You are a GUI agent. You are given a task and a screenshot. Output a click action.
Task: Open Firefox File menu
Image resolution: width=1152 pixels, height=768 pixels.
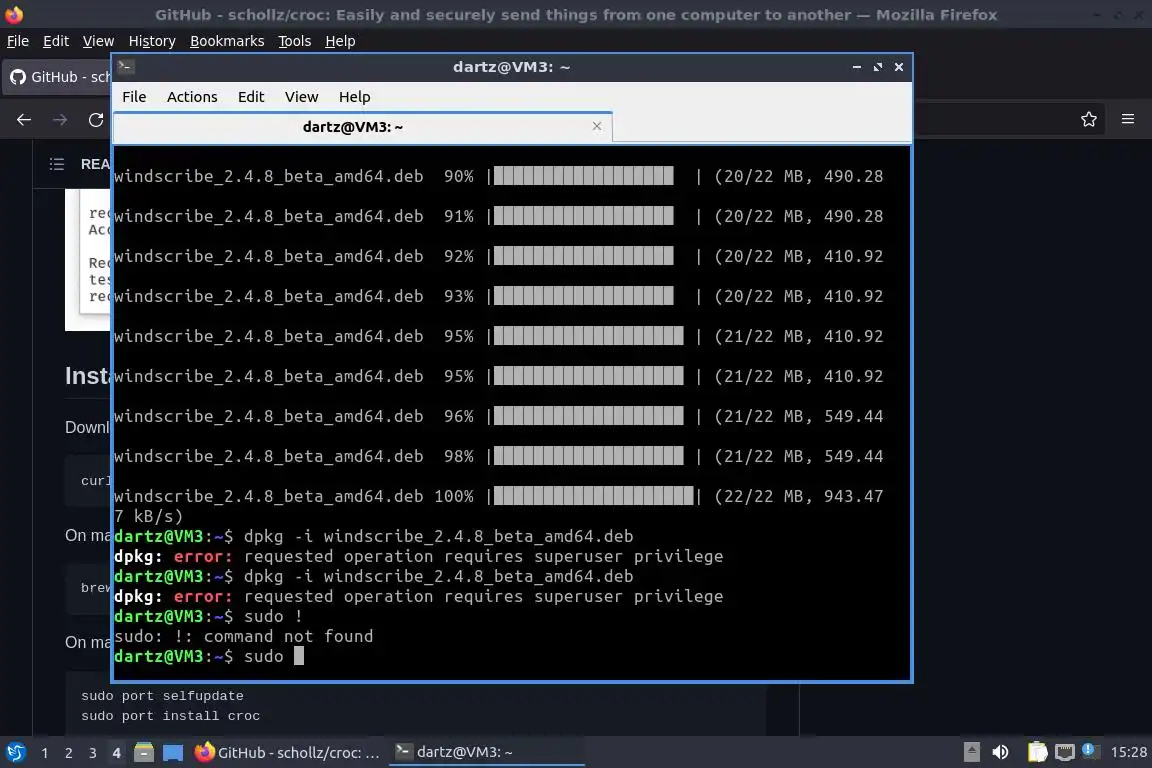click(x=18, y=41)
